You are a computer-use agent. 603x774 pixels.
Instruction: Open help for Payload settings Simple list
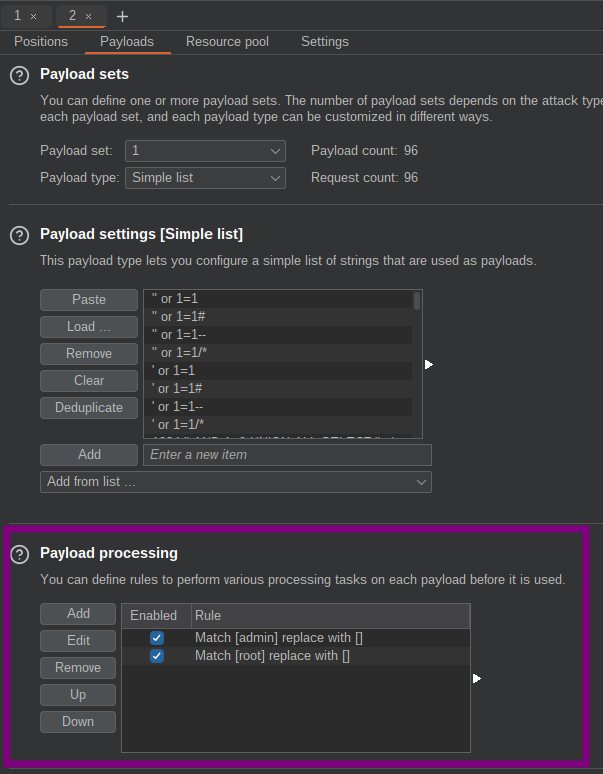point(20,235)
